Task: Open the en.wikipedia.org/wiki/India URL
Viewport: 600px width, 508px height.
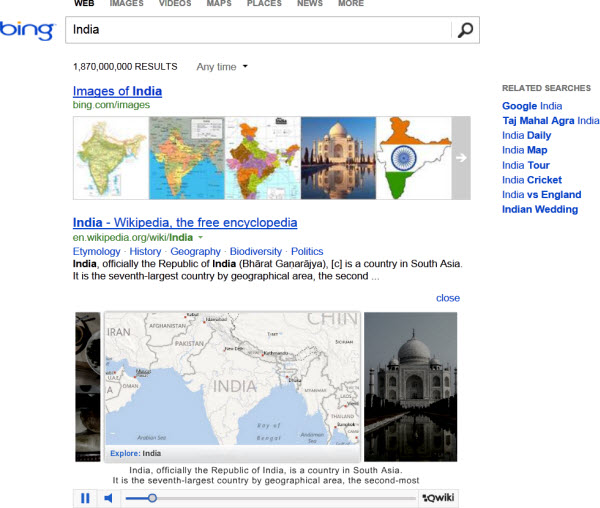Action: [133, 238]
